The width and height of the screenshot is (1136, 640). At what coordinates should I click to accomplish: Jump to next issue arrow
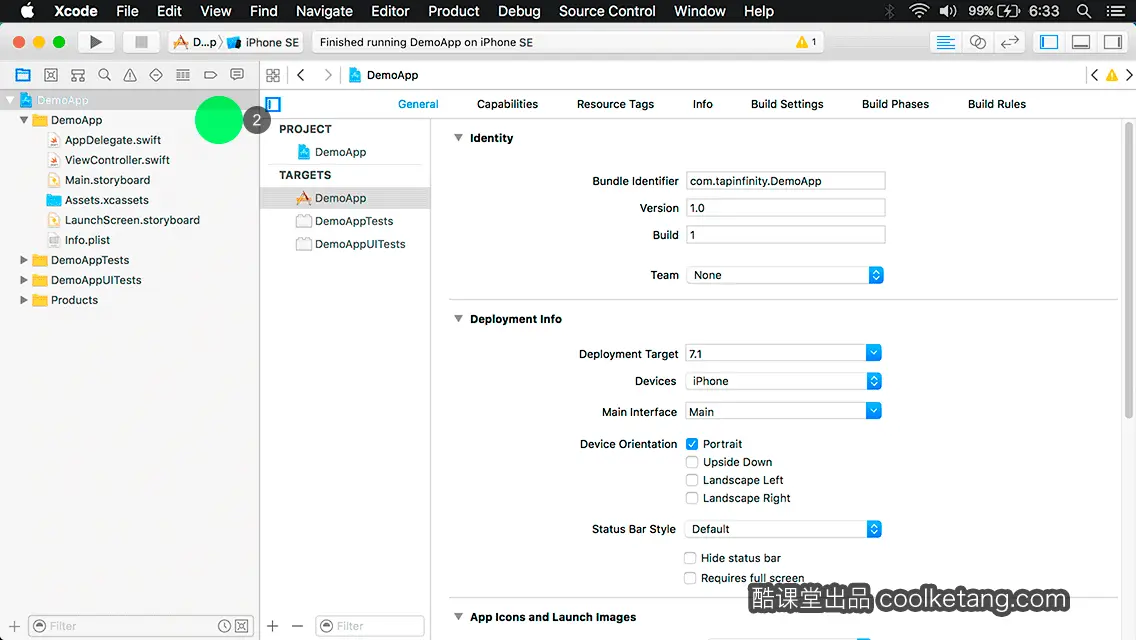(x=1129, y=75)
